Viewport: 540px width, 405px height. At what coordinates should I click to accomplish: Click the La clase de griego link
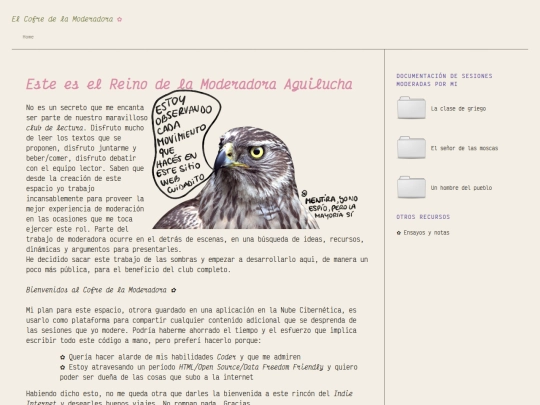[458, 109]
